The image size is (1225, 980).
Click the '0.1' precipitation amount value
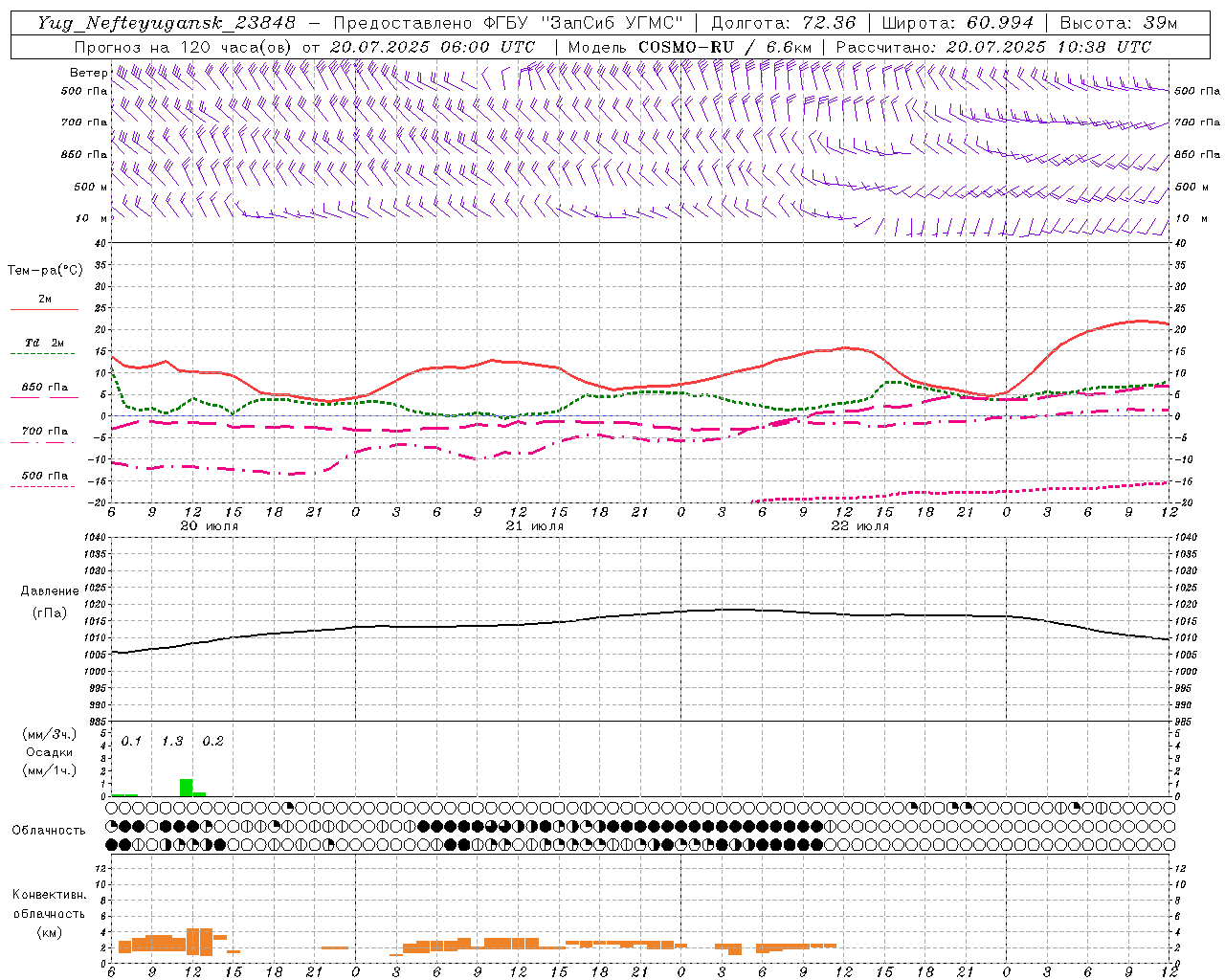(131, 742)
